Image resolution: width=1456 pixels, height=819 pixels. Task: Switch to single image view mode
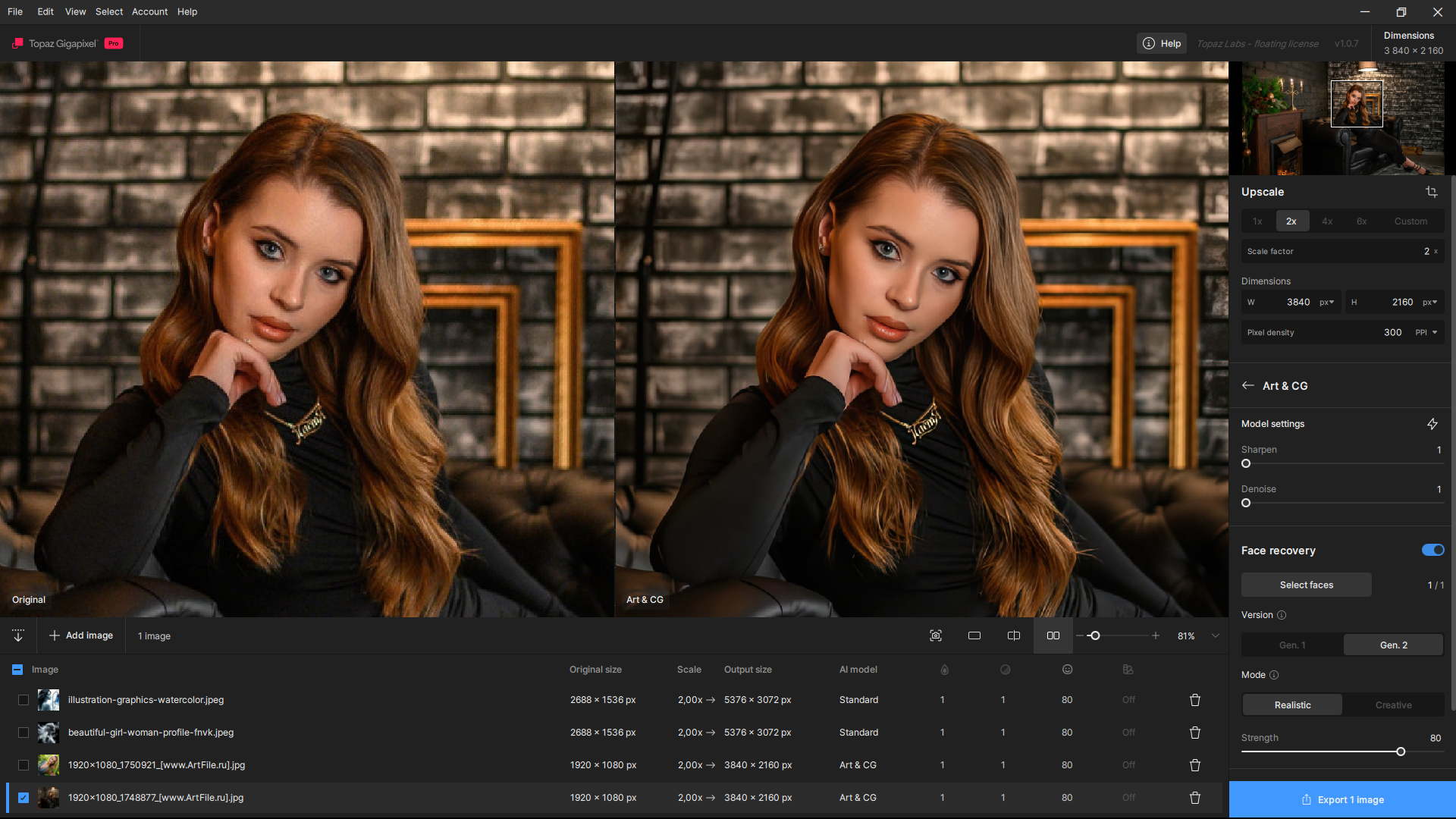(x=974, y=635)
